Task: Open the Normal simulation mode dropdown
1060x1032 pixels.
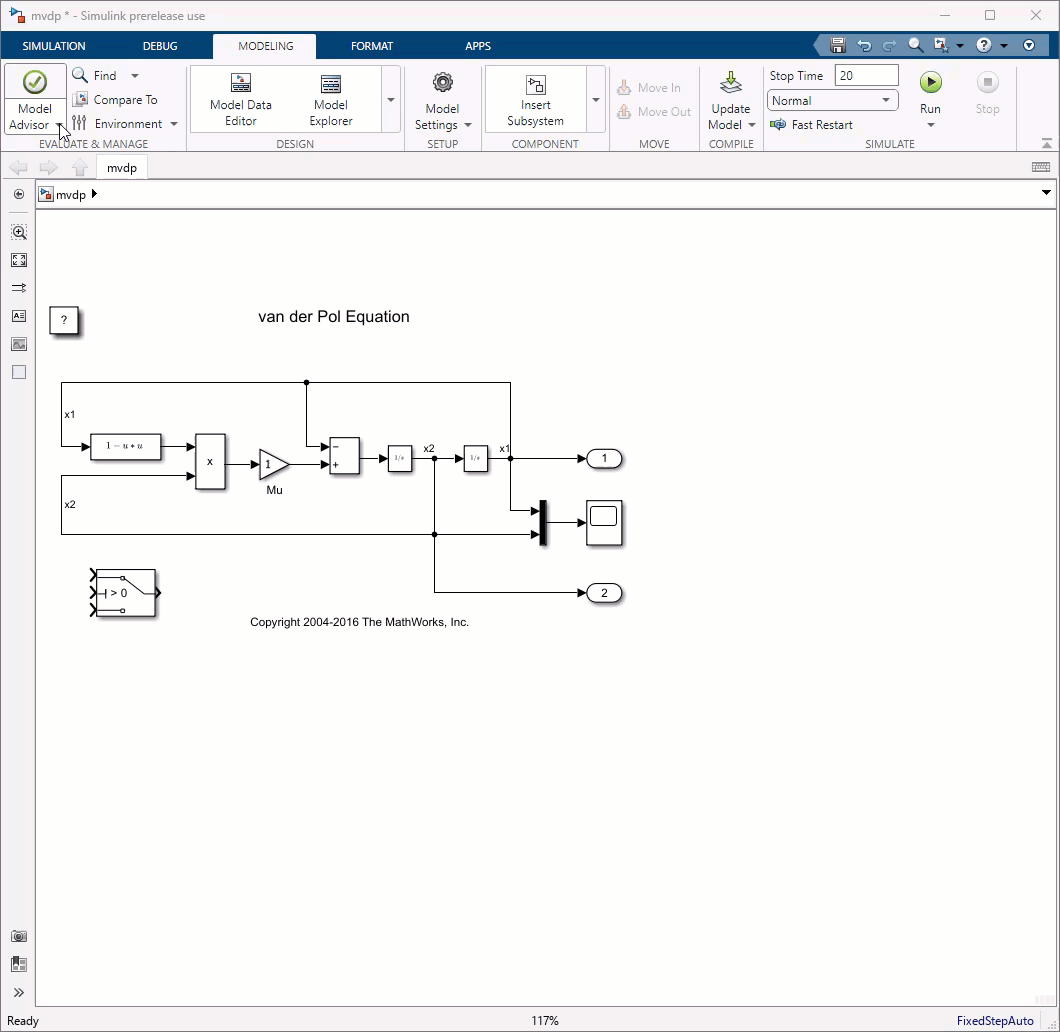Action: [832, 100]
